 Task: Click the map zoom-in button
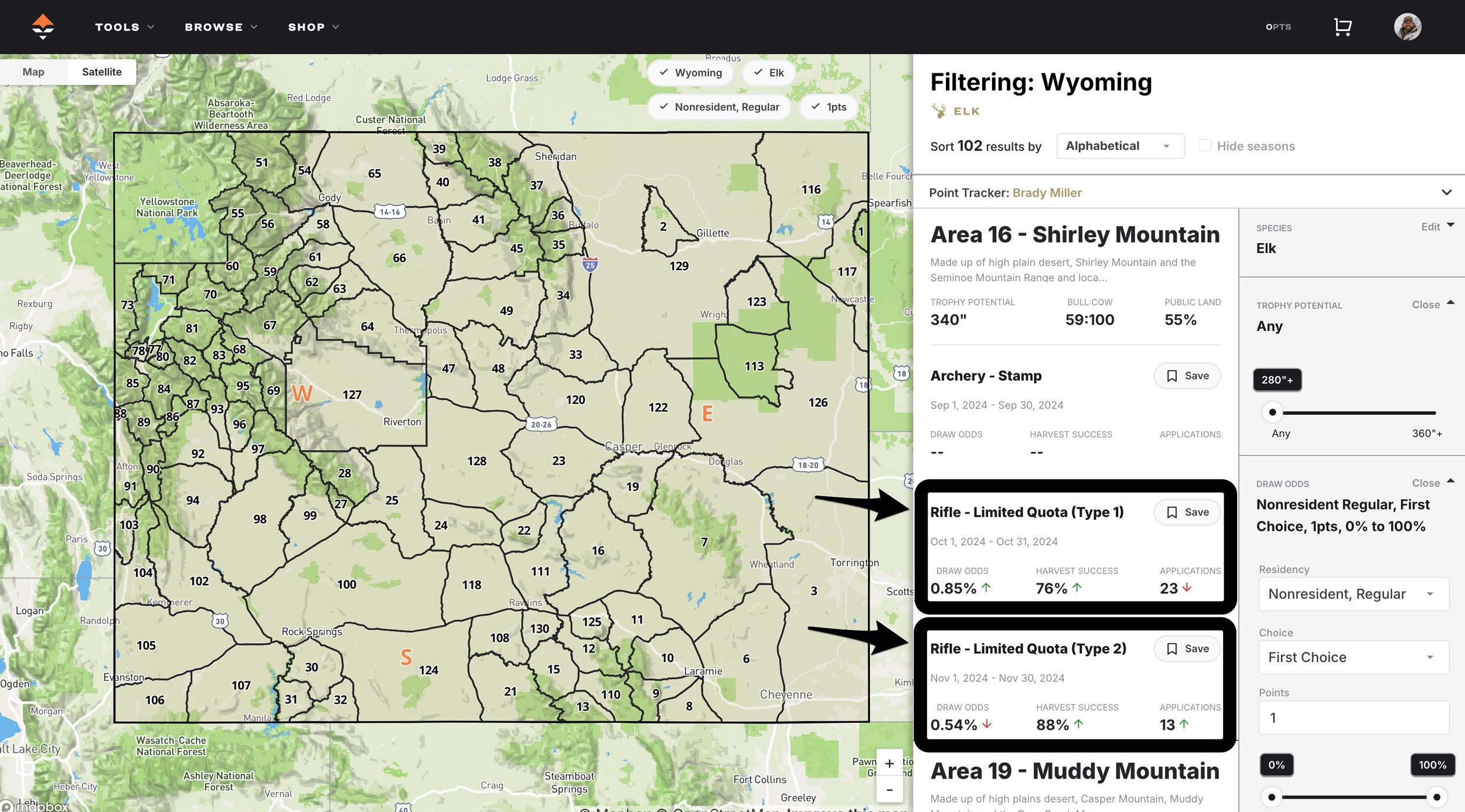tap(889, 763)
